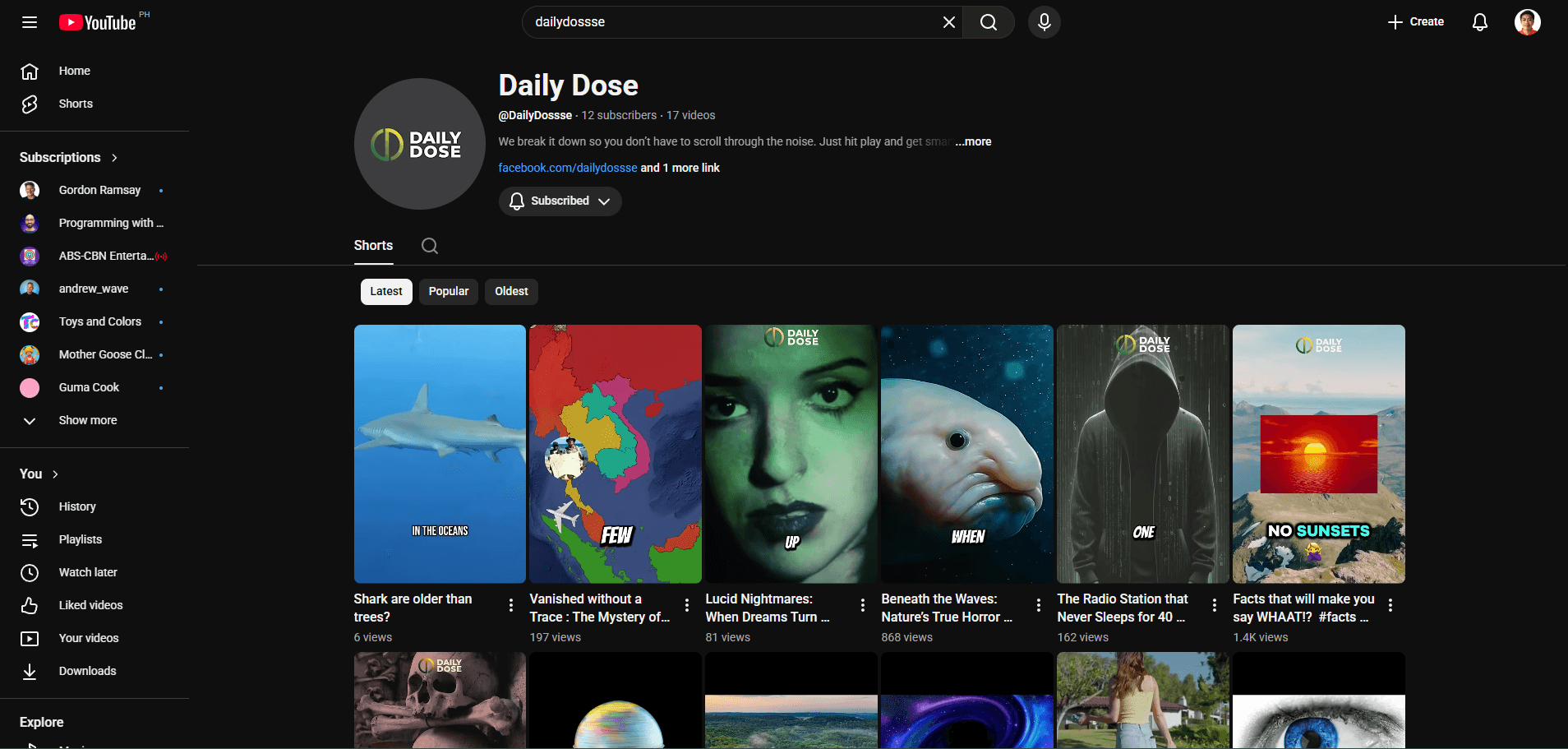This screenshot has width=1568, height=749.
Task: Play the No Sunsets facts short
Action: (x=1318, y=454)
